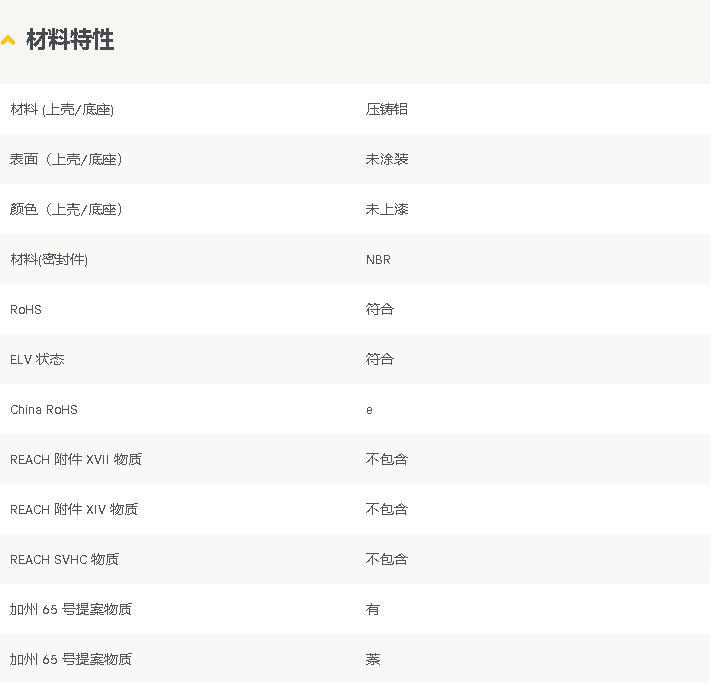The width and height of the screenshot is (710, 683).
Task: Collapse the 材料特性 section chevron
Action: pyautogui.click(x=8, y=40)
